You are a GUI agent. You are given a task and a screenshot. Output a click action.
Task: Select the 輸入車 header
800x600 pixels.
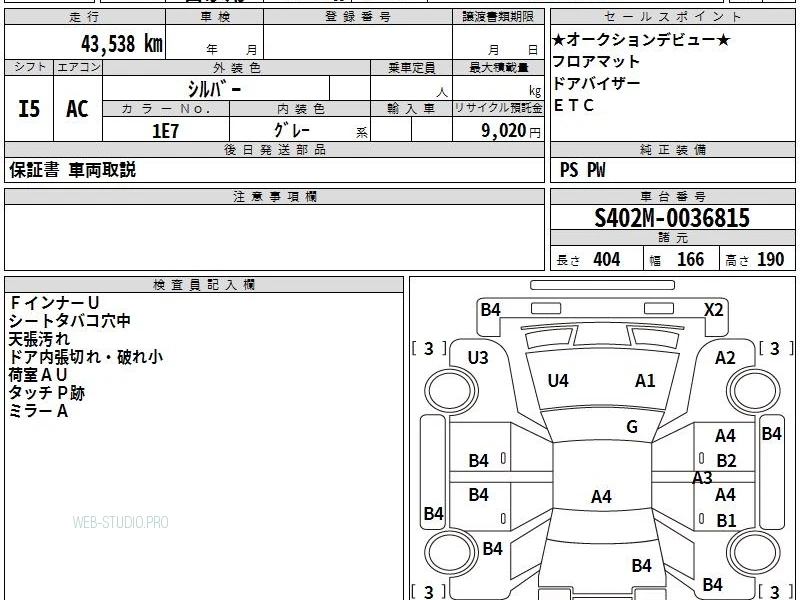click(x=411, y=109)
